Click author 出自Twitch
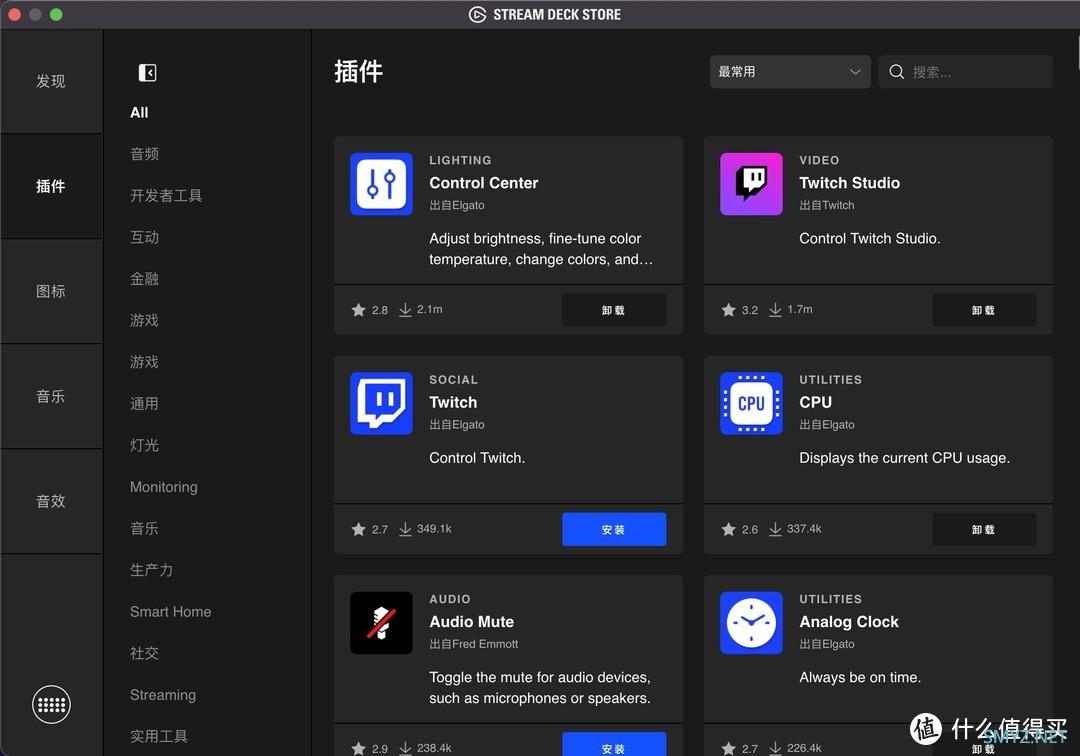The height and width of the screenshot is (756, 1080). [827, 205]
